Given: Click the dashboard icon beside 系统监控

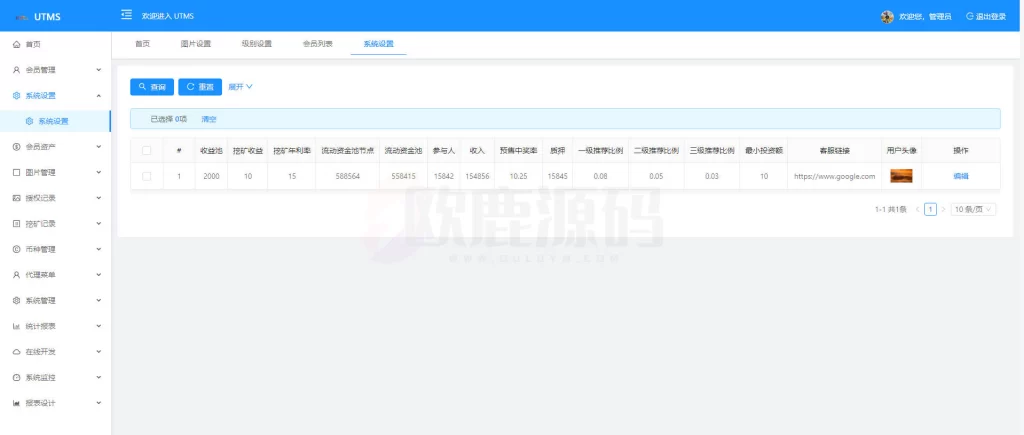Looking at the screenshot, I should [x=16, y=378].
